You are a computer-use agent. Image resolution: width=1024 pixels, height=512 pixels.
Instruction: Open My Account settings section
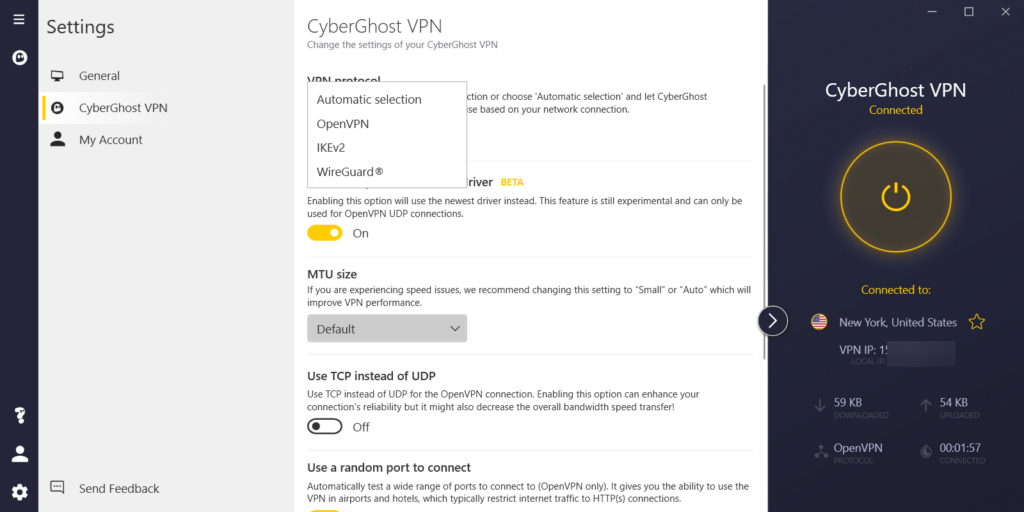110,140
